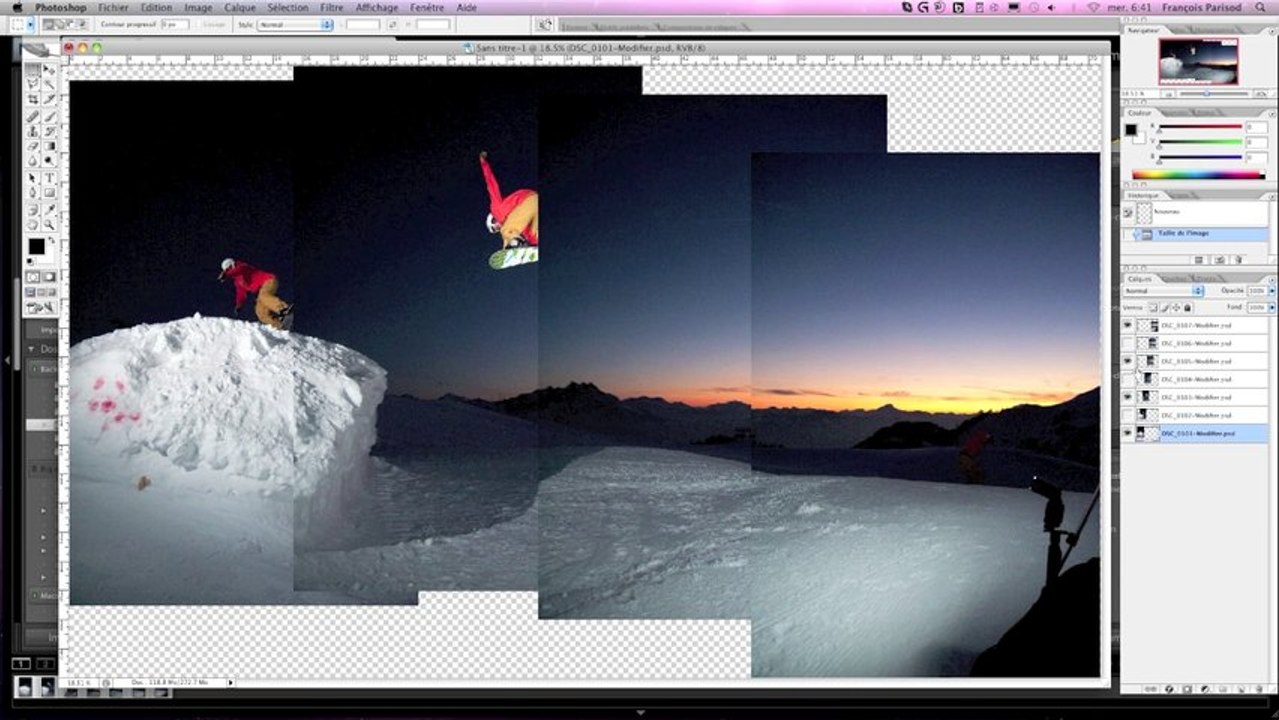Open the Fond fill slider arrow
The width and height of the screenshot is (1279, 720).
pos(1272,307)
